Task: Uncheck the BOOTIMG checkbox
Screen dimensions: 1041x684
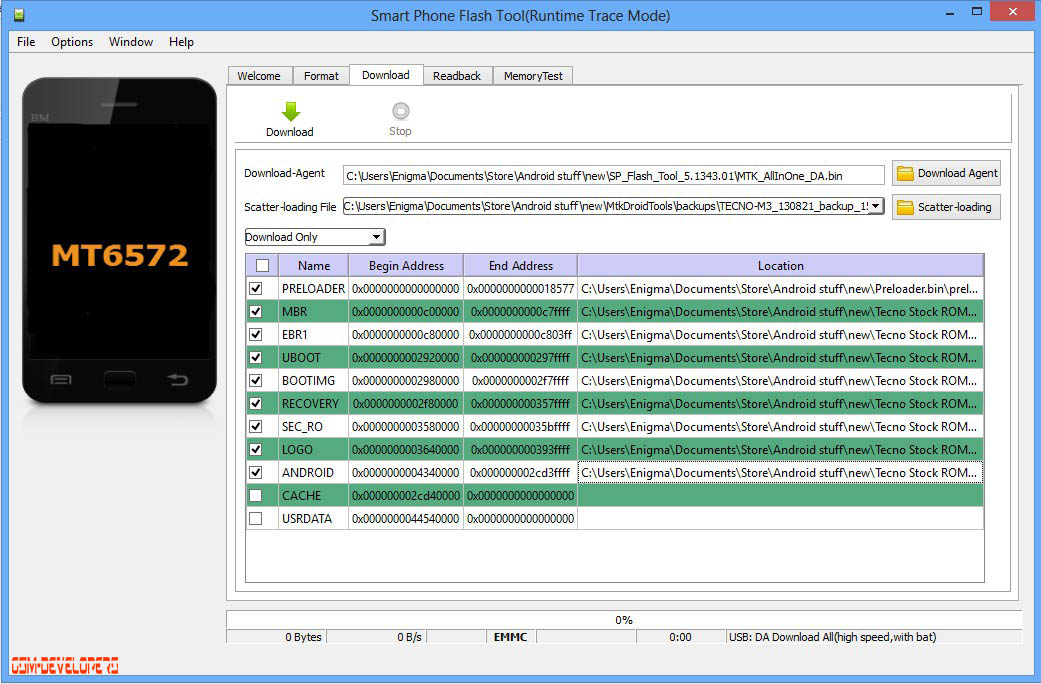Action: click(256, 381)
